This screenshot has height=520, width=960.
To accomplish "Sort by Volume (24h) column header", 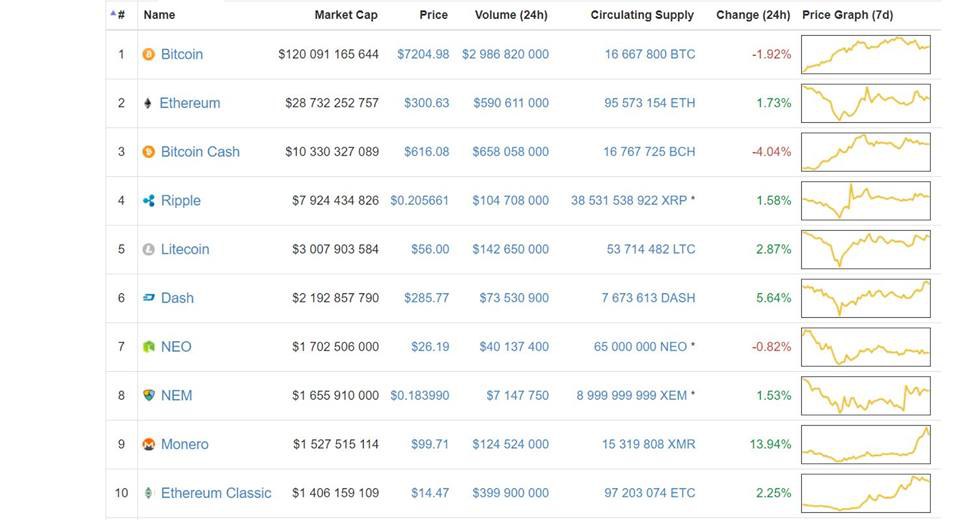I will tap(511, 15).
